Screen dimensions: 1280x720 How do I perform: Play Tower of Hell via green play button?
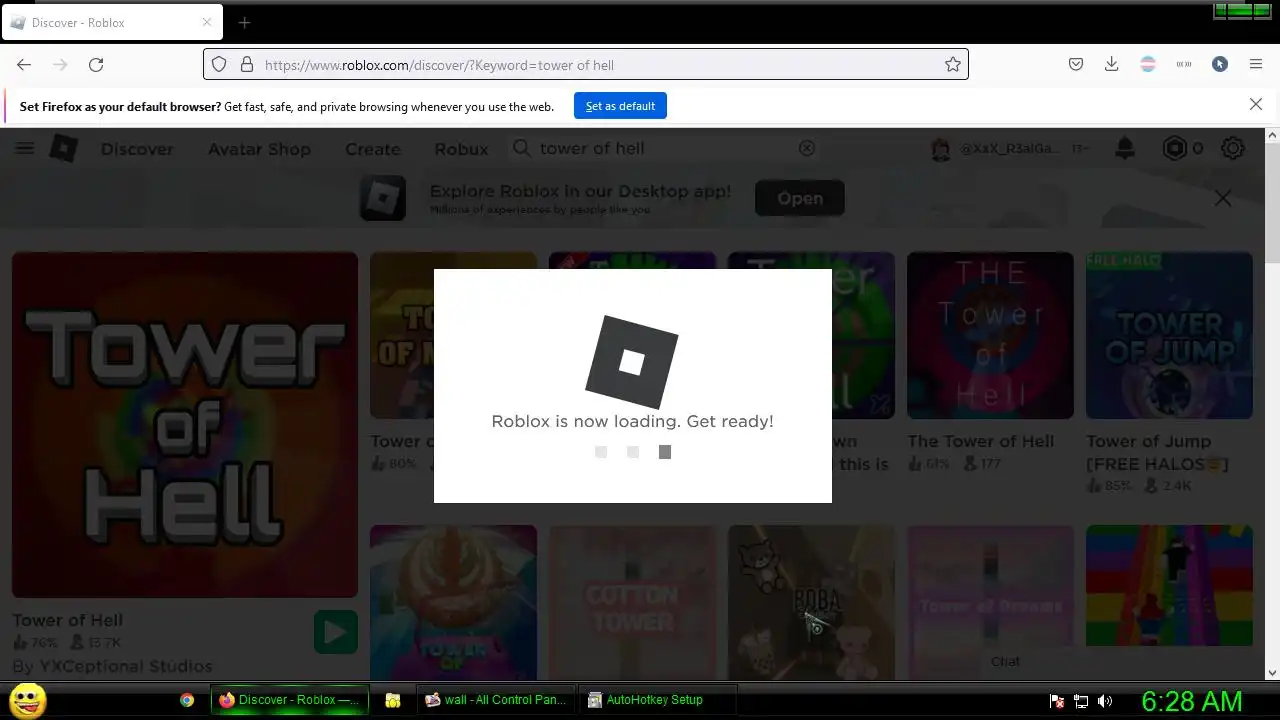(x=335, y=632)
